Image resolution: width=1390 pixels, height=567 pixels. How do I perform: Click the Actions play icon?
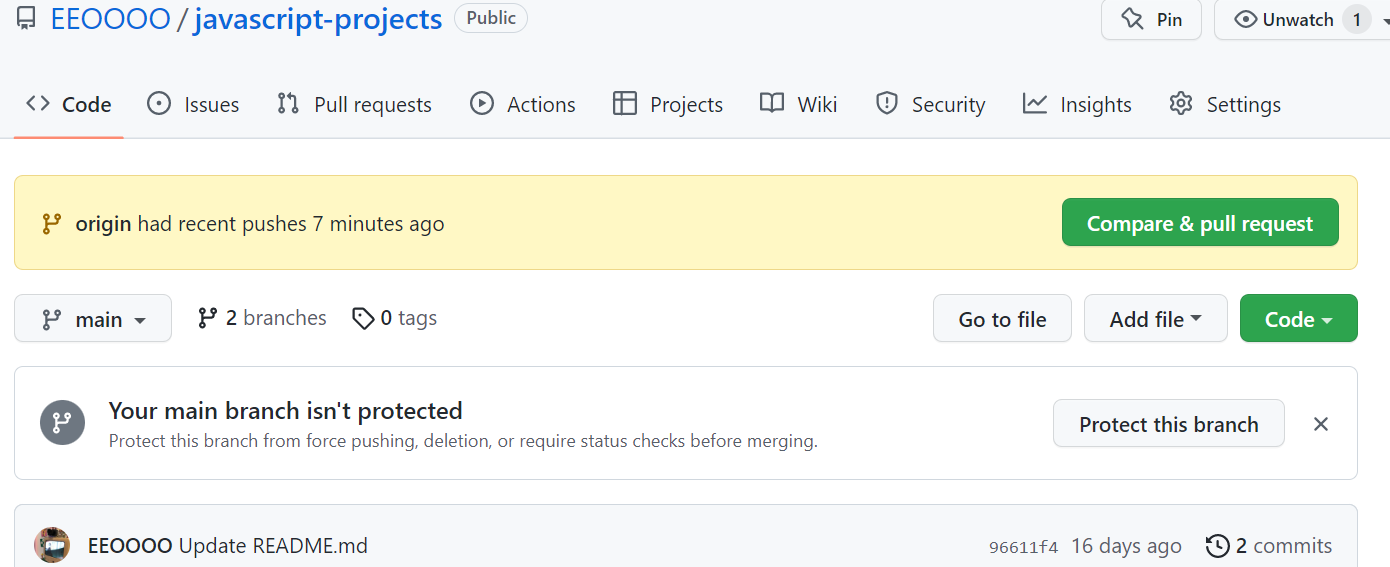click(x=482, y=104)
